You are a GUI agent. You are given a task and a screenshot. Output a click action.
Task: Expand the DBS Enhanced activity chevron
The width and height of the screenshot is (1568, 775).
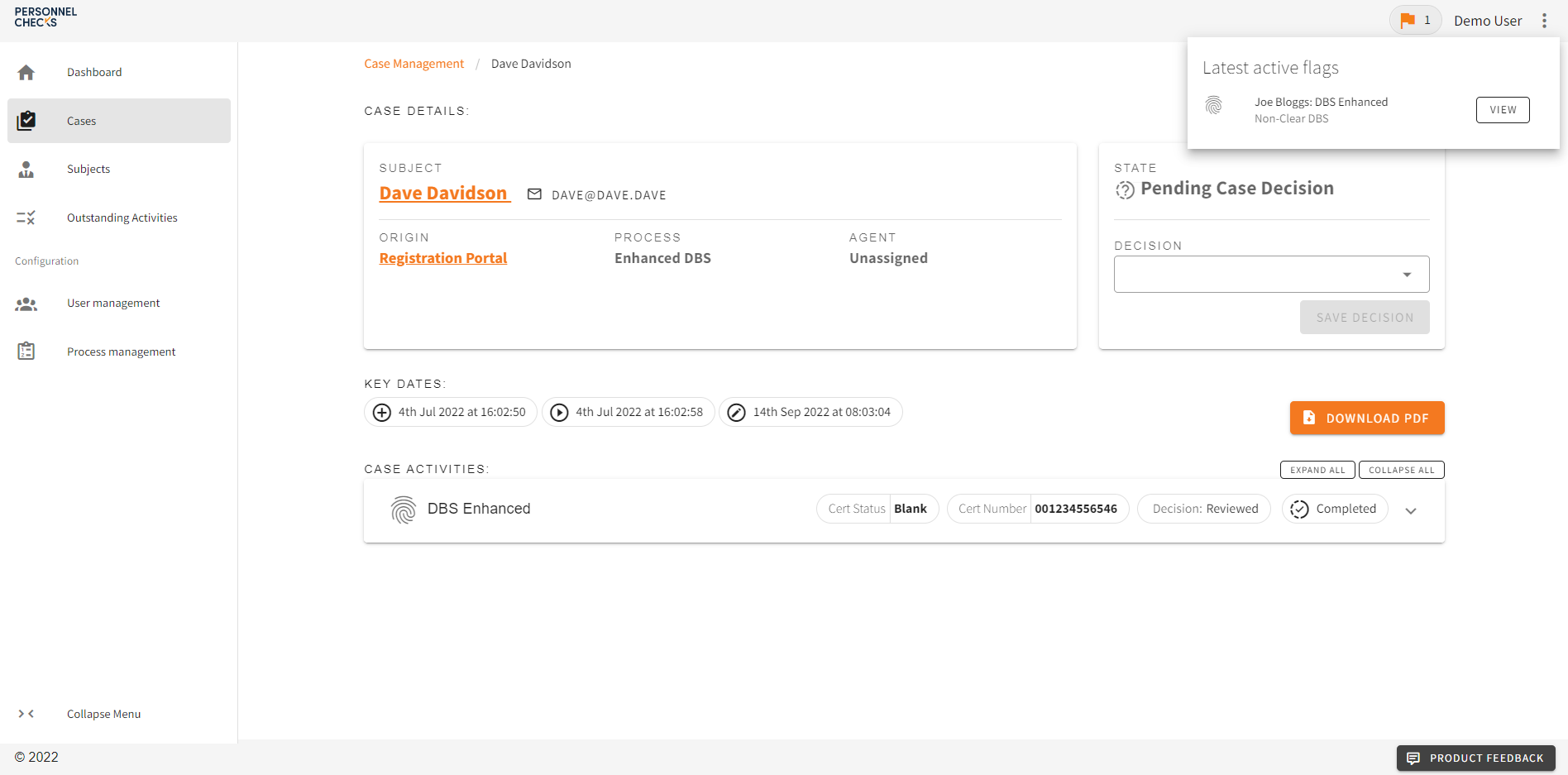point(1411,511)
